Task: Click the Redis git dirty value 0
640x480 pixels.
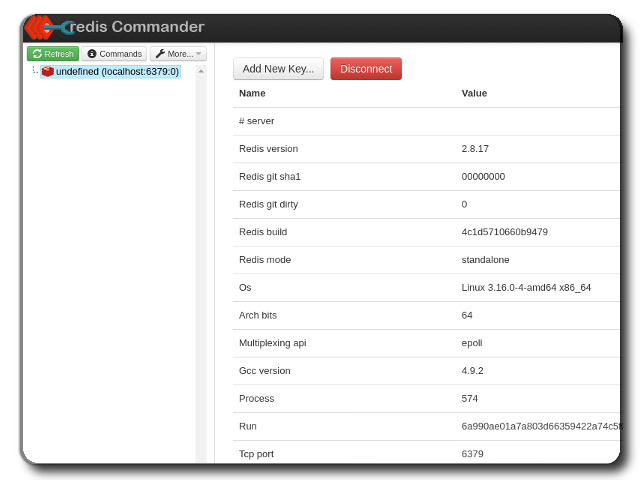Action: click(x=464, y=204)
